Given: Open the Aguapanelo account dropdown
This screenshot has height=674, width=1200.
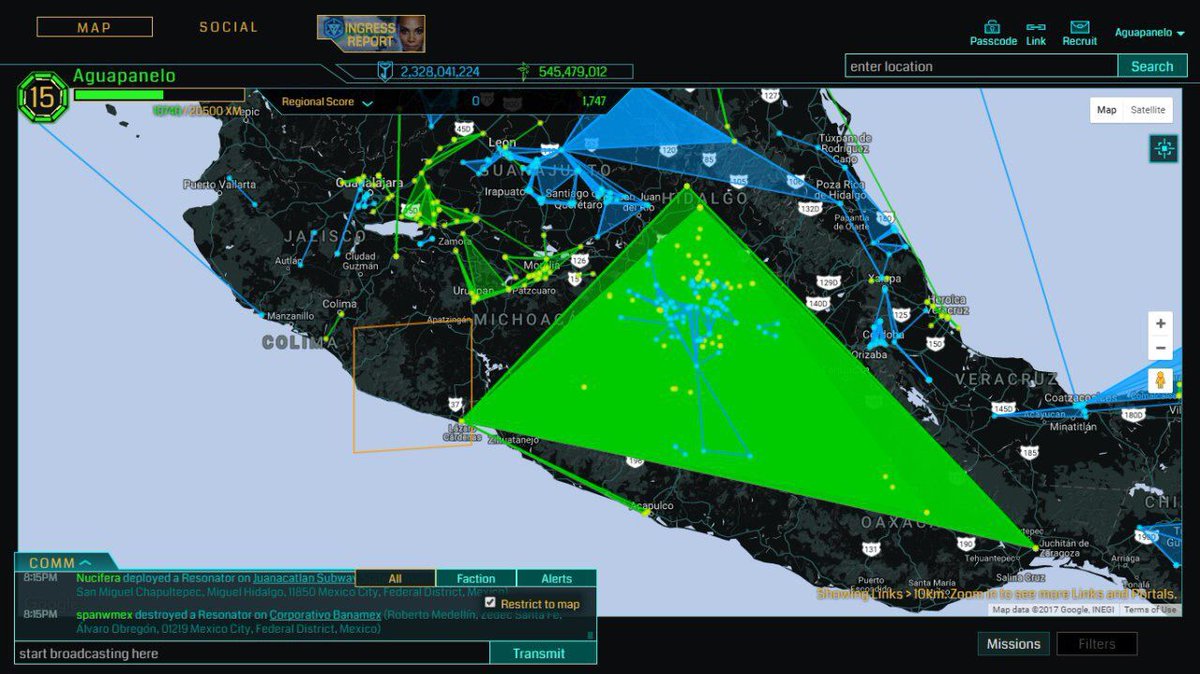Looking at the screenshot, I should point(1150,33).
